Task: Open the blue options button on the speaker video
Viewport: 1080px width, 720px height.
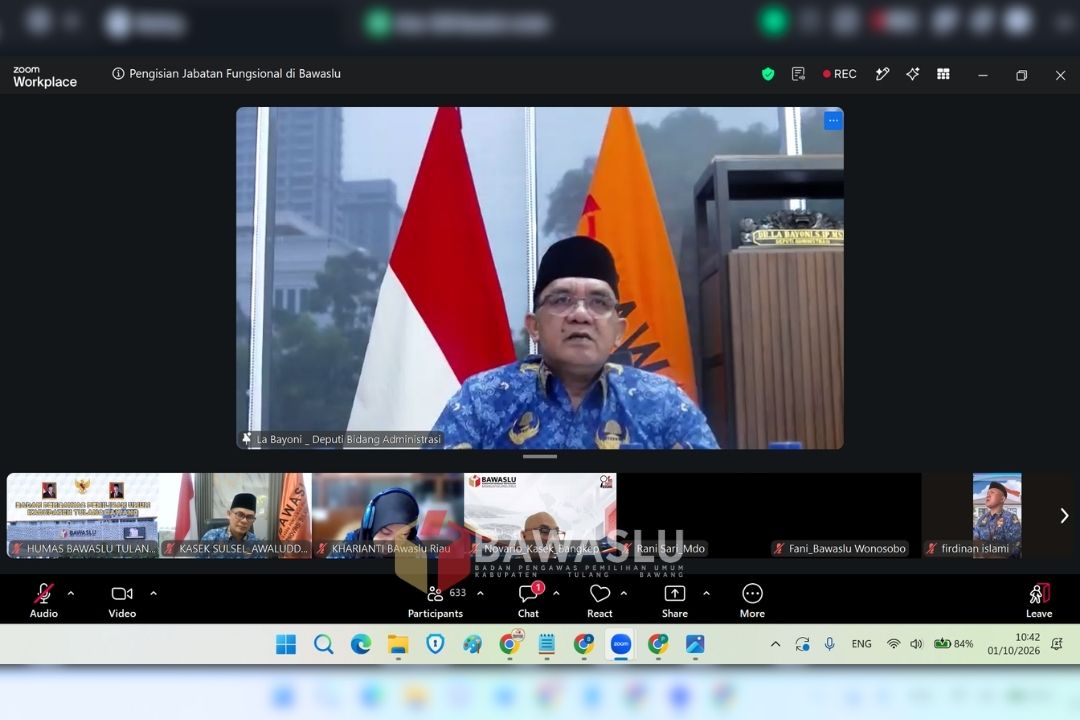Action: point(833,121)
